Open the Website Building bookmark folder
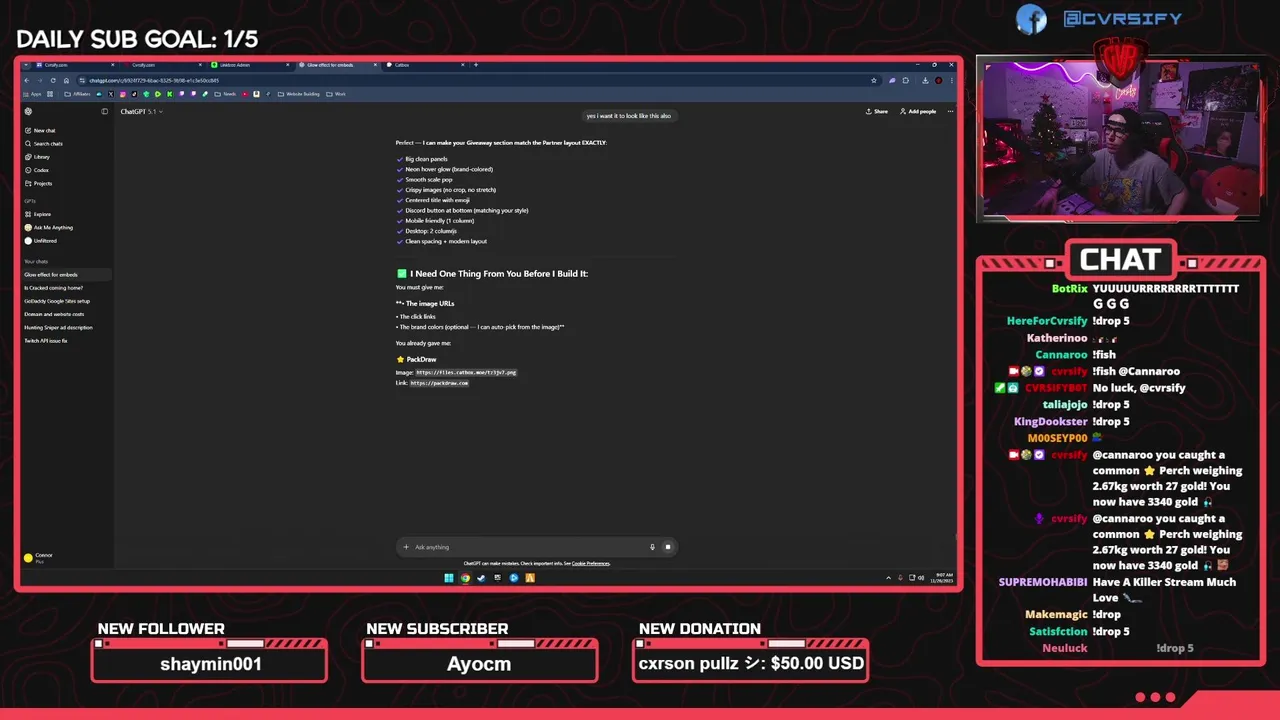Viewport: 1280px width, 720px height. (x=299, y=94)
